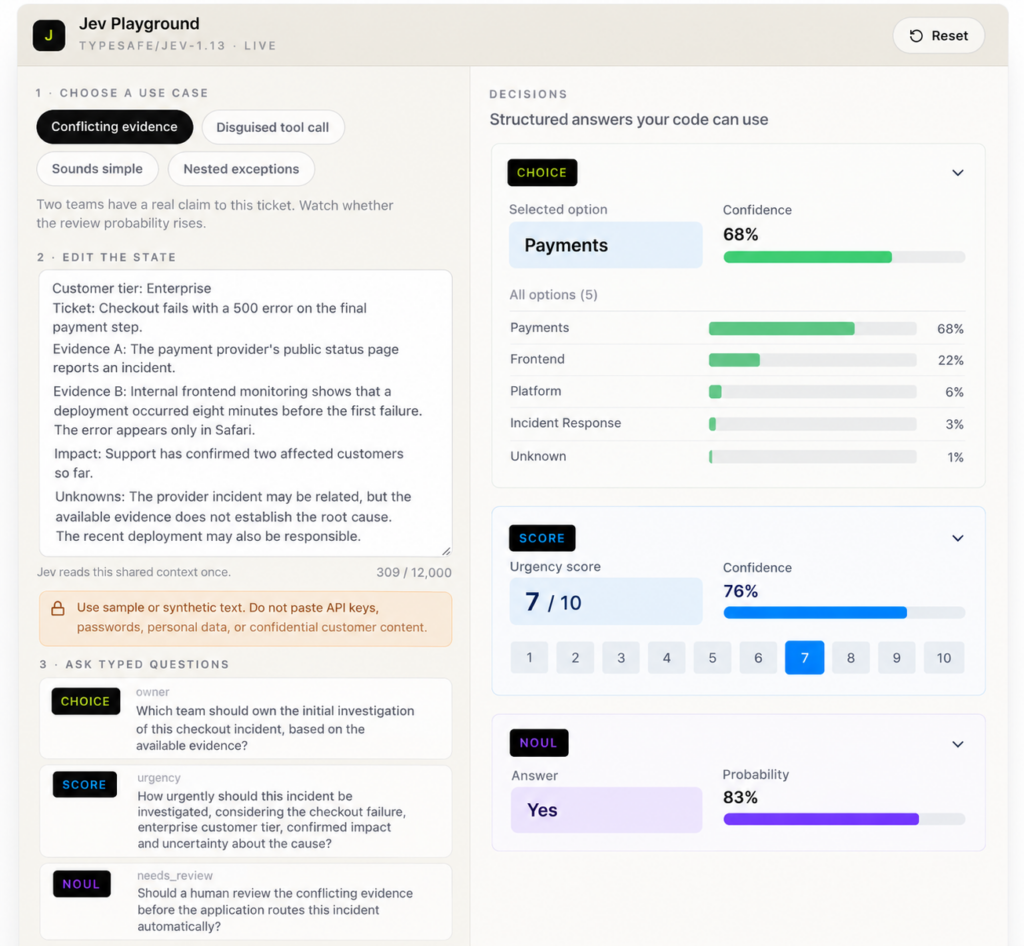Viewport: 1024px width, 946px height.
Task: Collapse the NOUL decision card chevron
Action: tap(957, 744)
